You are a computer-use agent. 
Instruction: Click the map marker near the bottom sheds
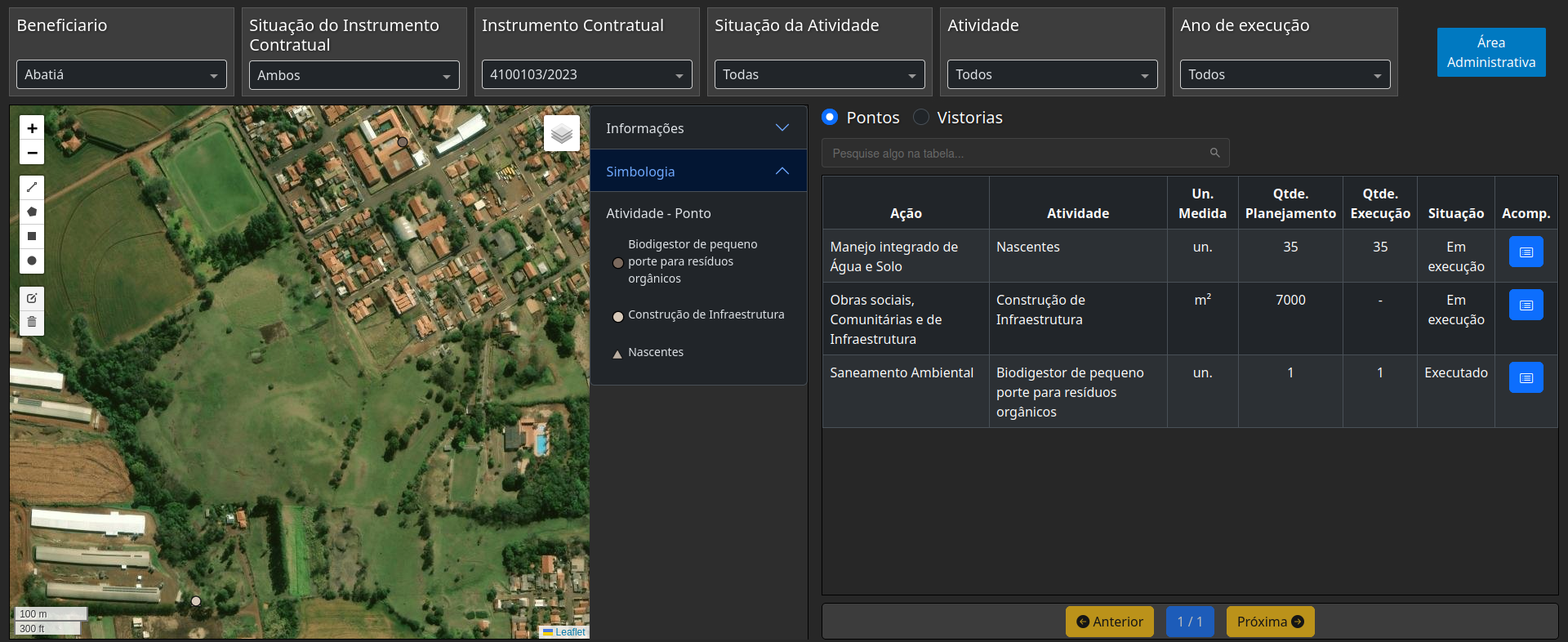[x=196, y=601]
